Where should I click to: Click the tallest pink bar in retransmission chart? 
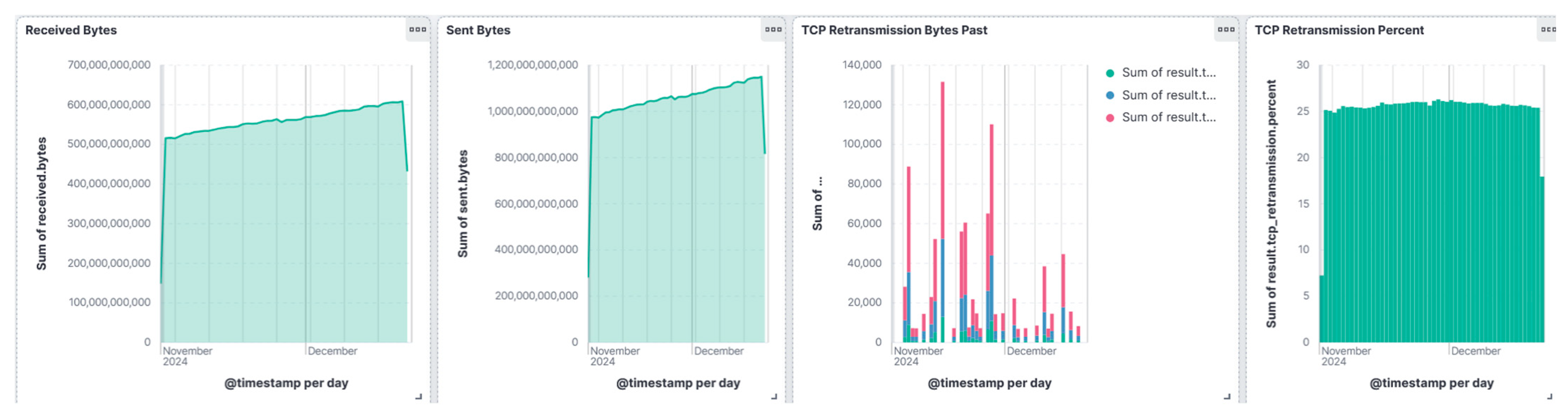942,159
